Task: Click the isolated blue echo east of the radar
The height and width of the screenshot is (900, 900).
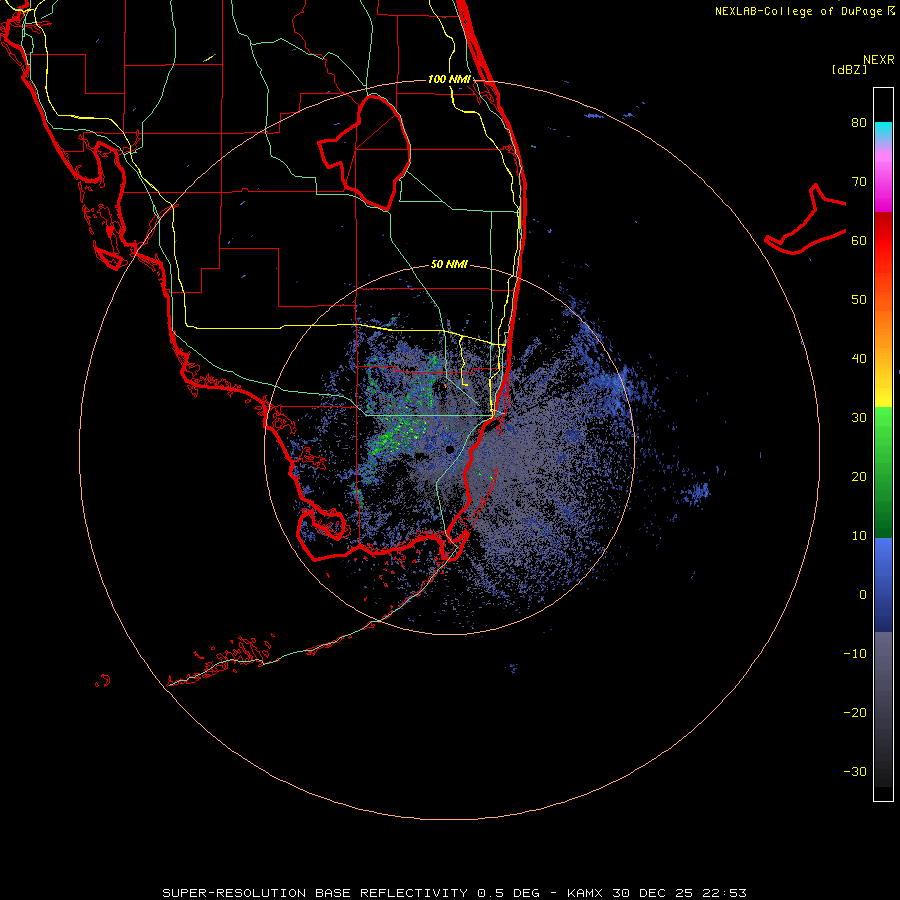Action: [697, 492]
